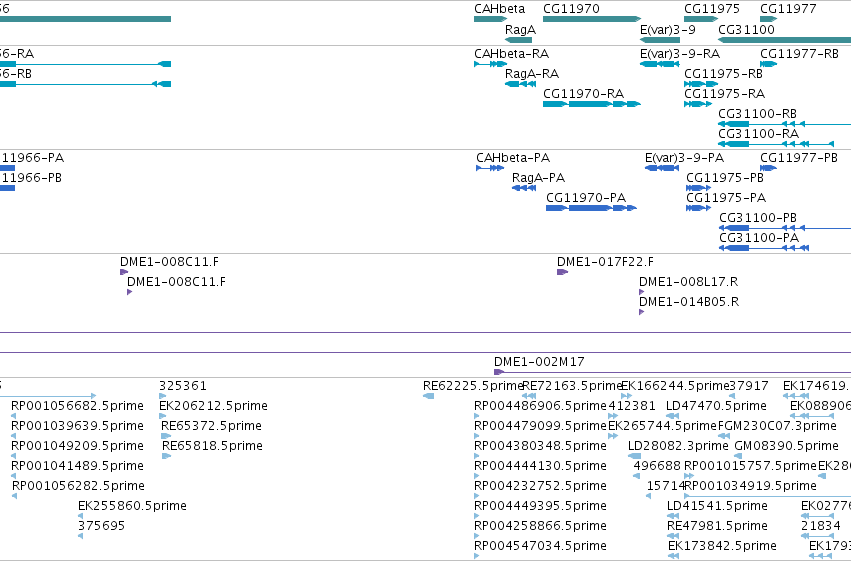
Task: Click the DME1-014B05.R label
Action: click(x=689, y=302)
